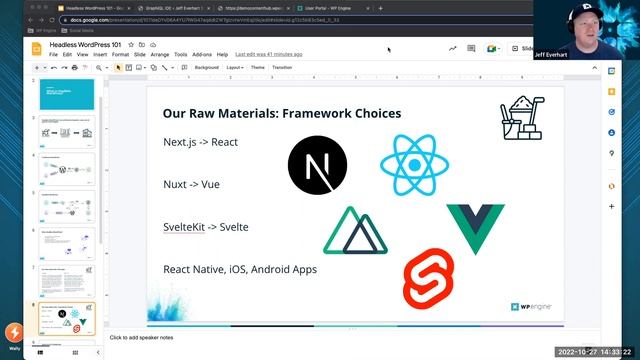640x360 pixels.
Task: Star the Headless WordPress 101 presentation
Action: click(x=131, y=44)
